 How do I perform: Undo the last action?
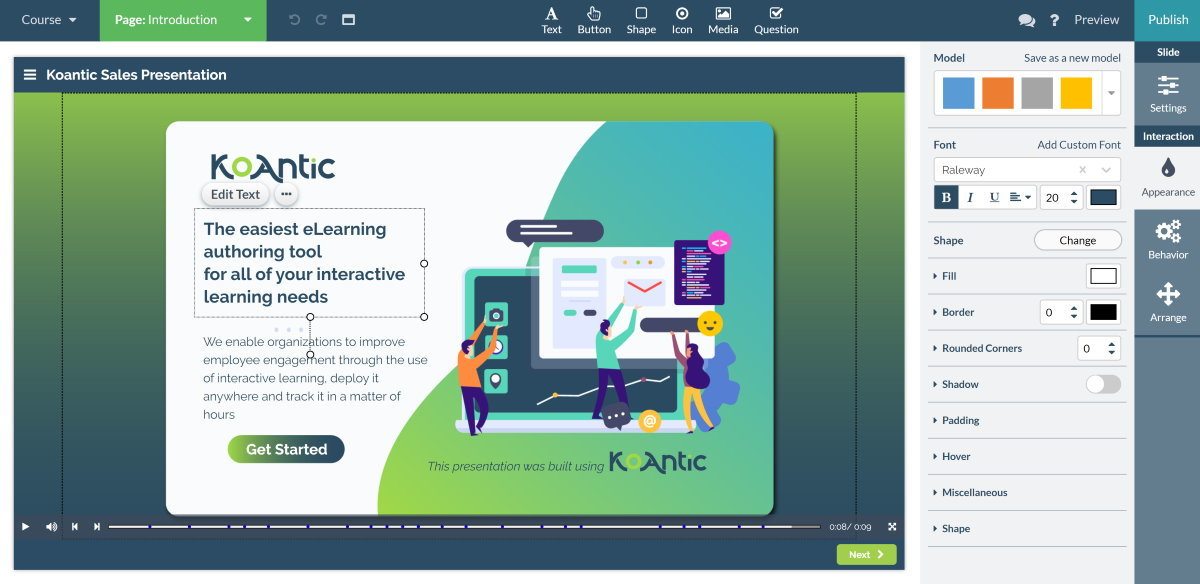pos(294,20)
